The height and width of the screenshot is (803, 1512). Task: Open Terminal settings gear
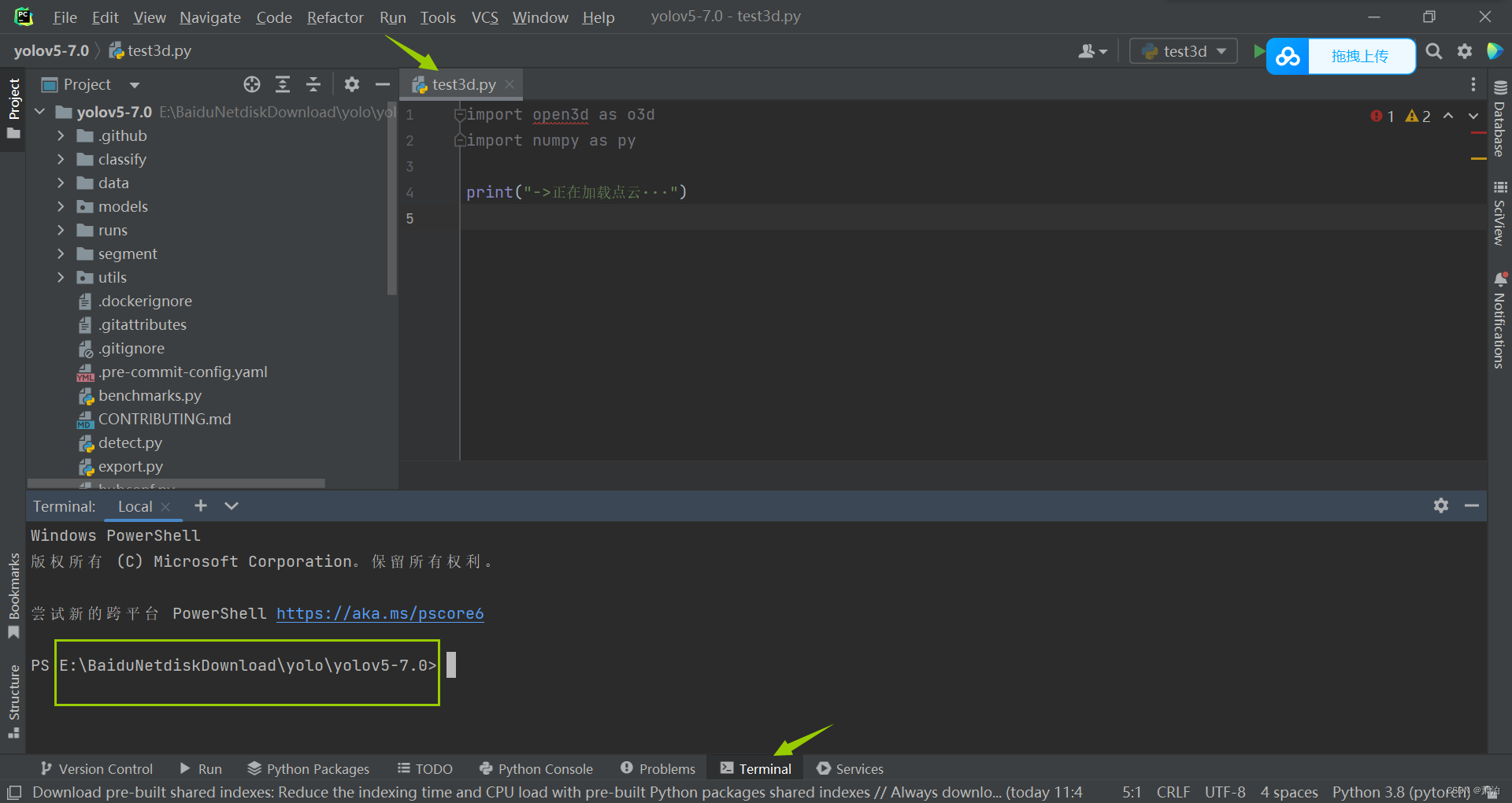1441,506
